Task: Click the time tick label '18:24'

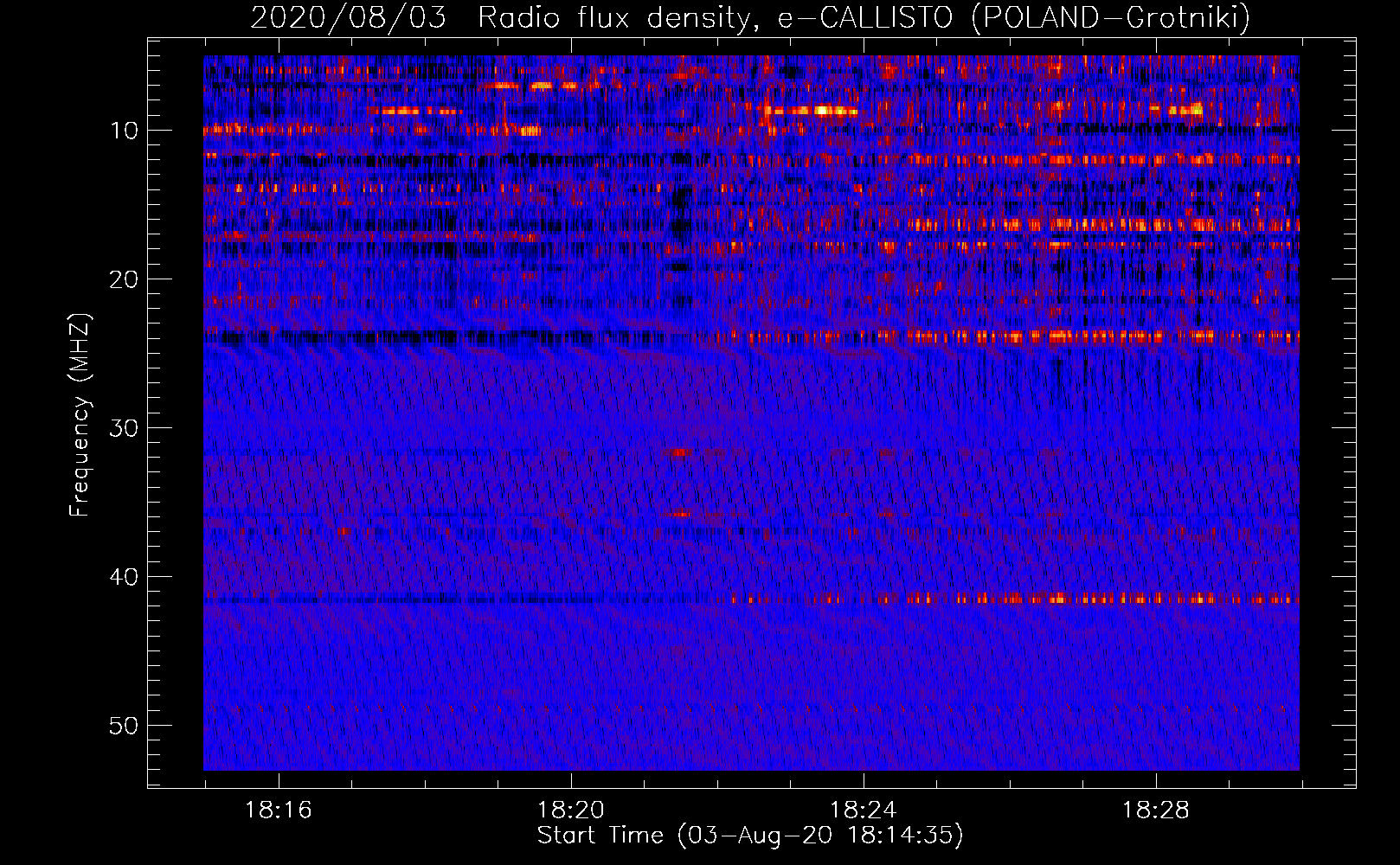Action: click(863, 811)
